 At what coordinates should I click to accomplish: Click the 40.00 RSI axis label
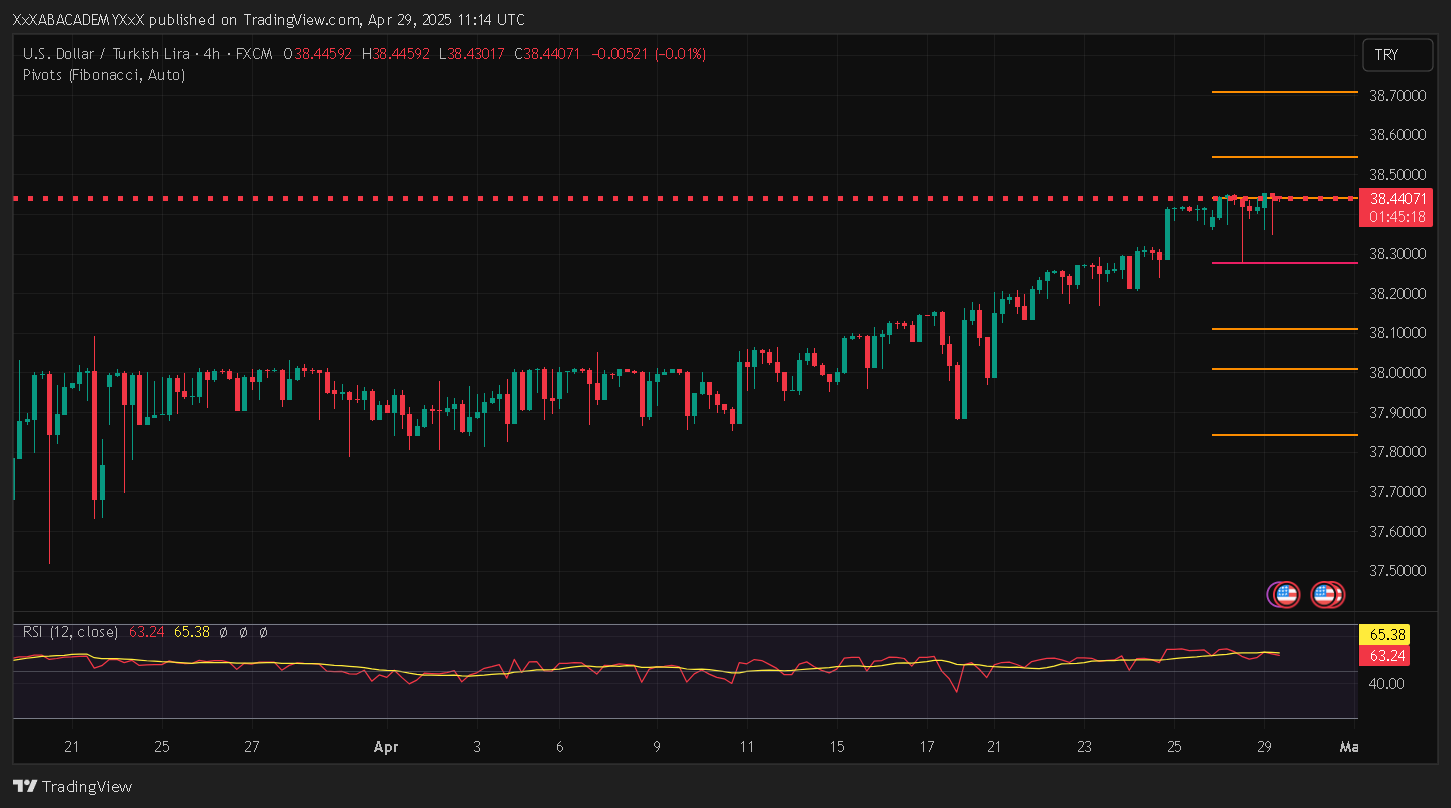click(x=1387, y=684)
